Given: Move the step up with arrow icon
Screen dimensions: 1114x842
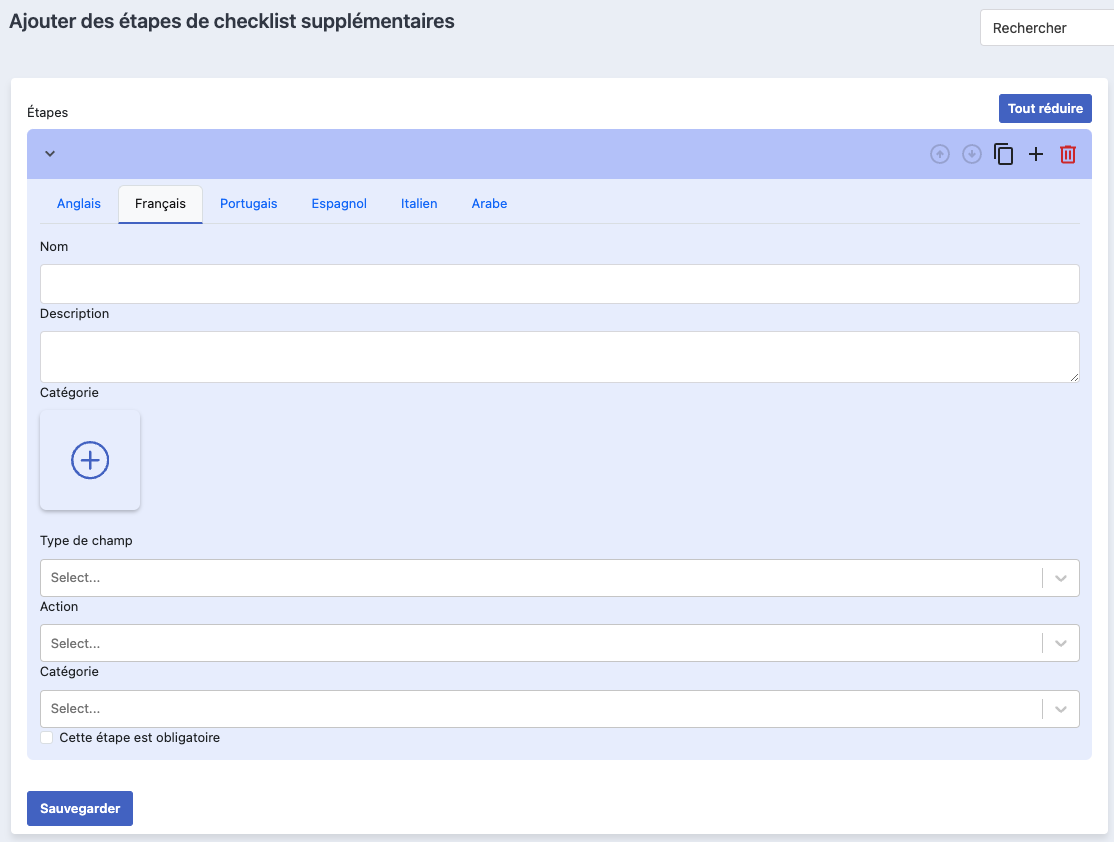Looking at the screenshot, I should pos(939,154).
